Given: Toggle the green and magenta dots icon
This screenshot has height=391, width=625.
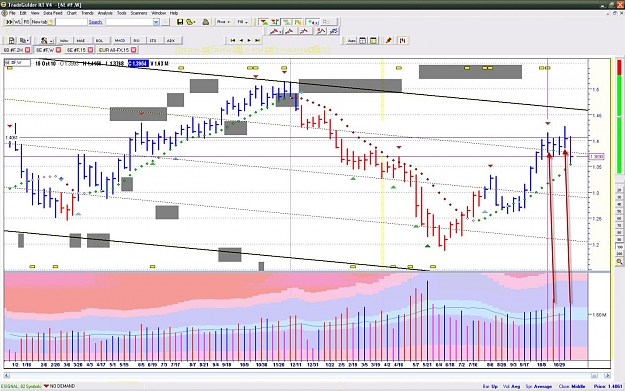Looking at the screenshot, I should pyautogui.click(x=313, y=22).
